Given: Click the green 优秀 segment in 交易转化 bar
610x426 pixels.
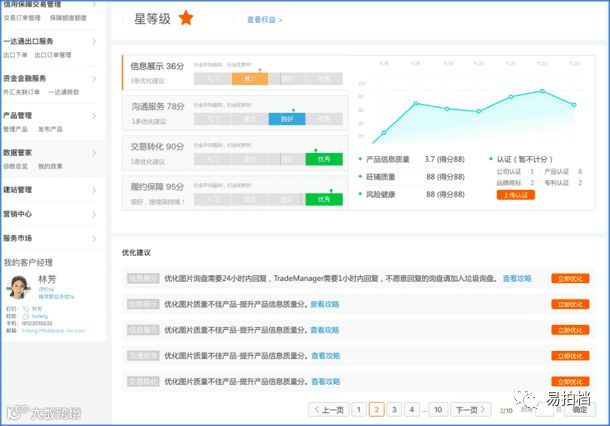Looking at the screenshot, I should 324,159.
